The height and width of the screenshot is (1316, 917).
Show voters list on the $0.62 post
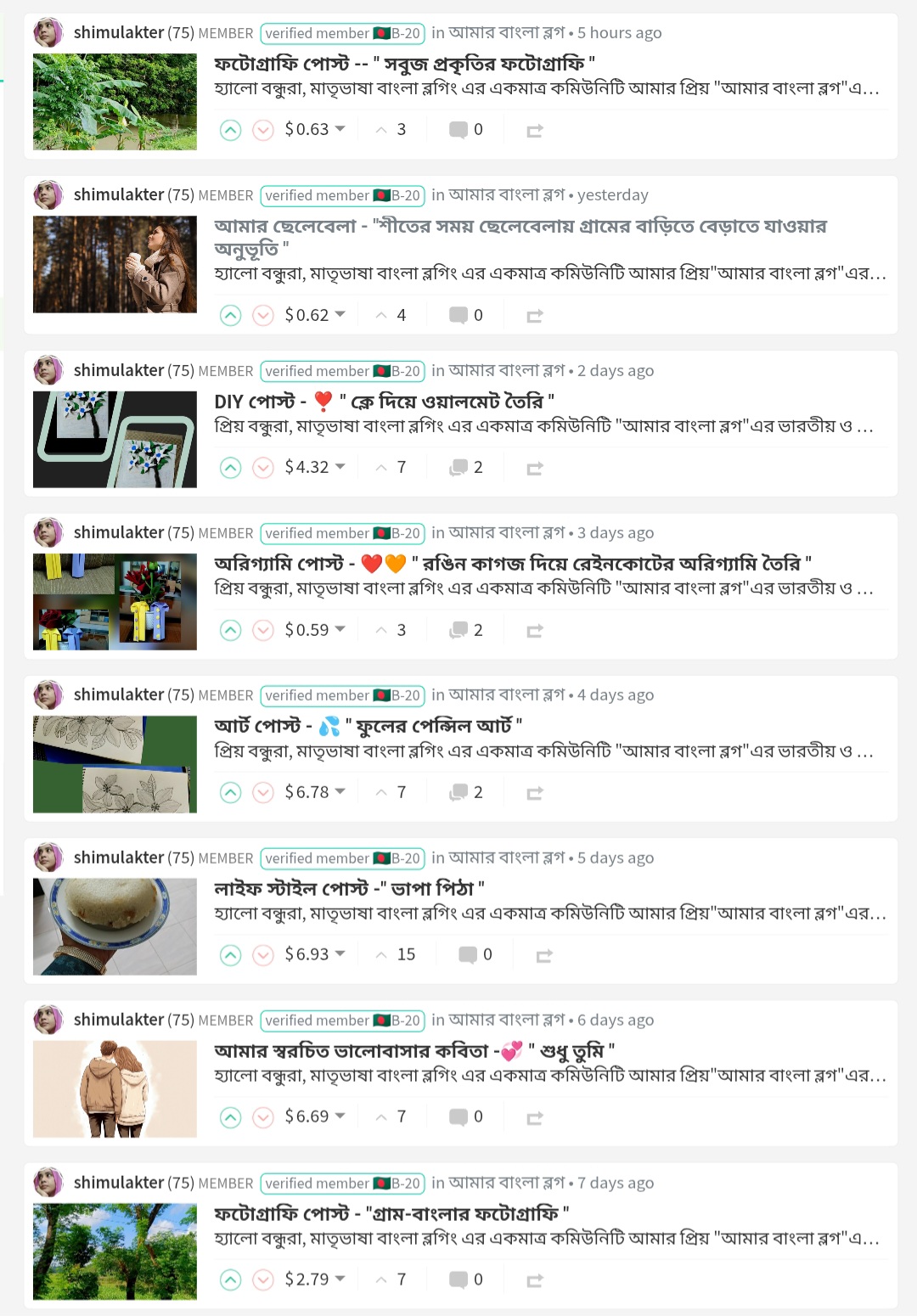pos(391,315)
